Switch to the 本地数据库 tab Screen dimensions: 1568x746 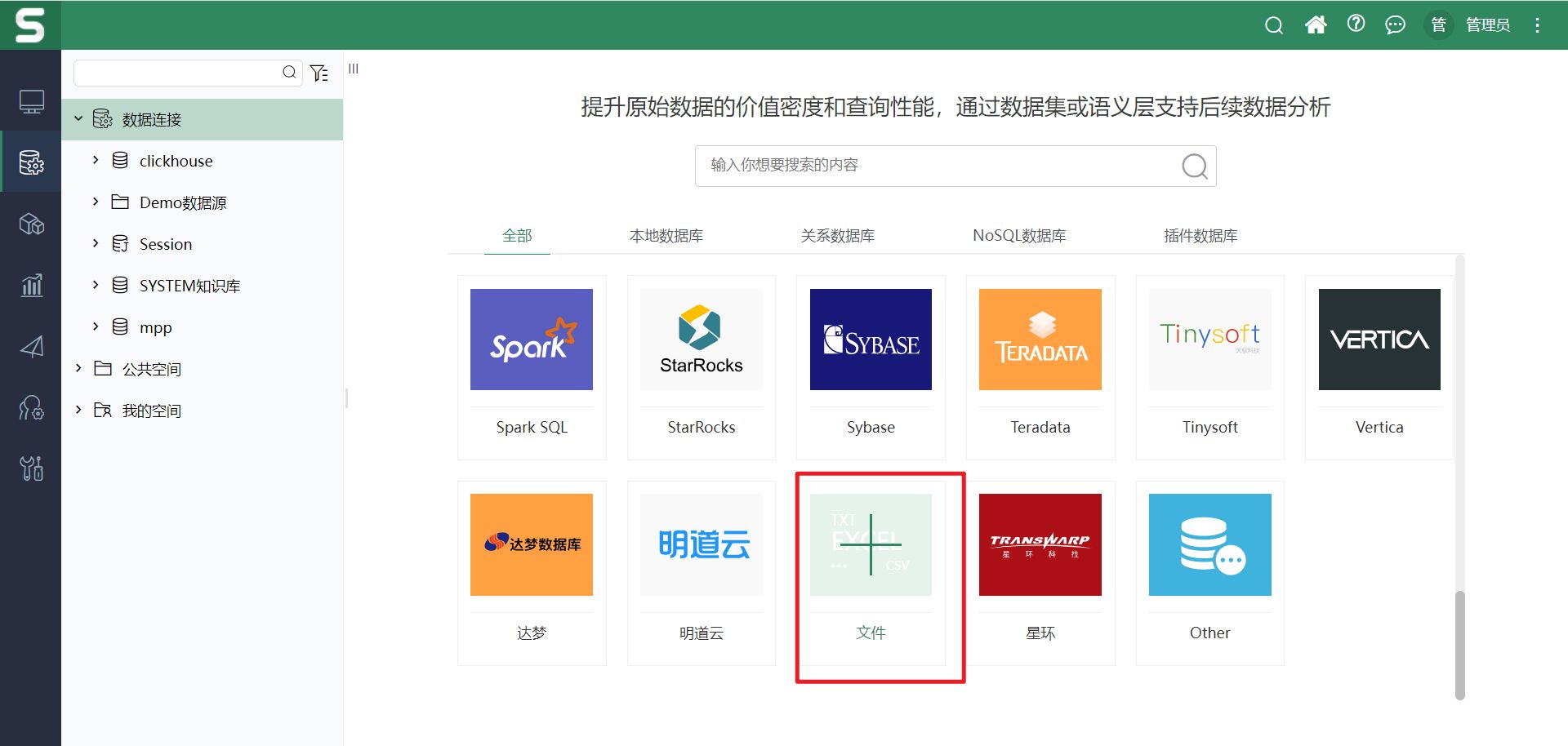click(666, 236)
